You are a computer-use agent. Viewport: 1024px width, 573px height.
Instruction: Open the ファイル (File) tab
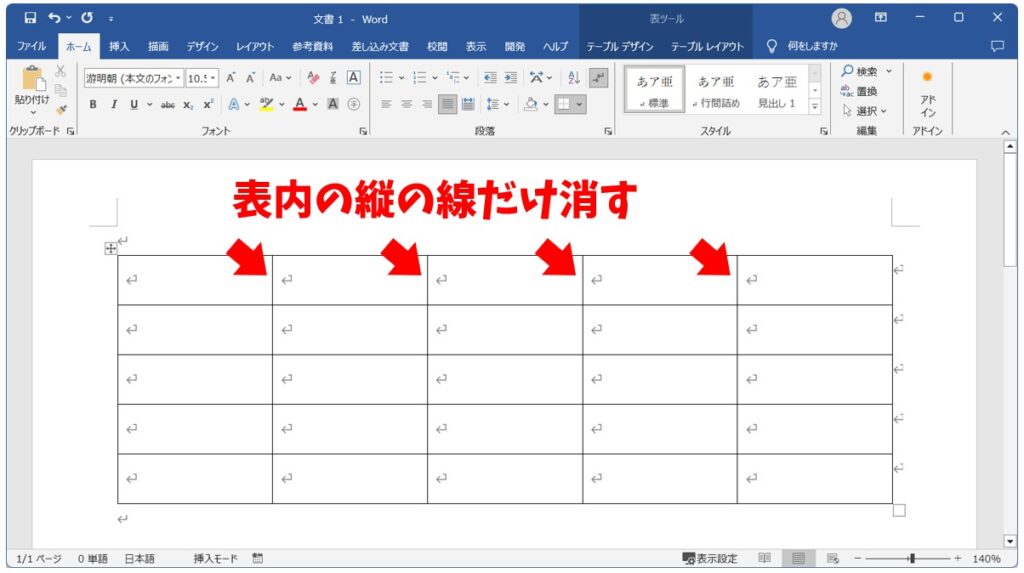tap(31, 46)
